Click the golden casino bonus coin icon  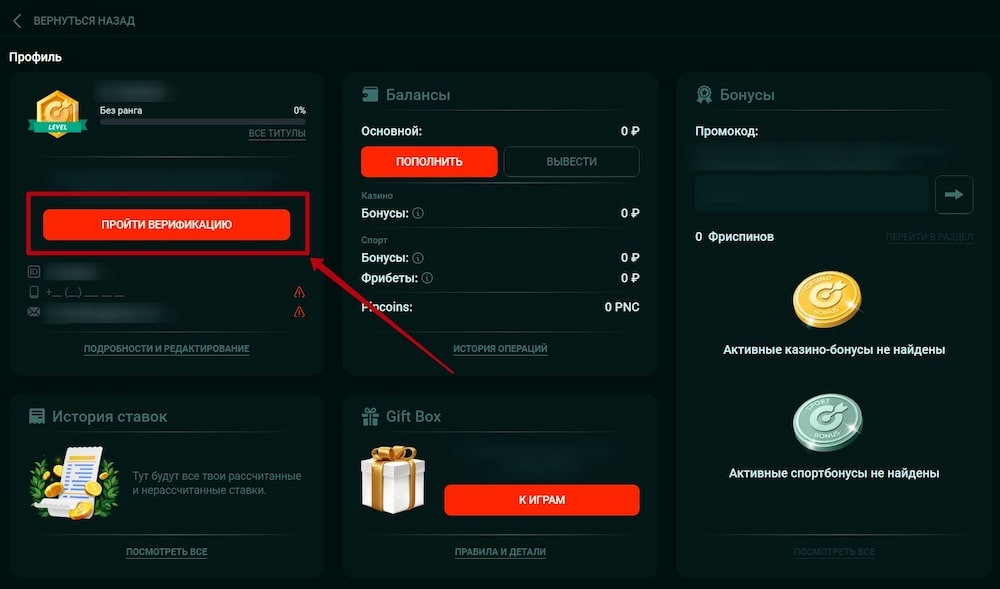[x=828, y=298]
